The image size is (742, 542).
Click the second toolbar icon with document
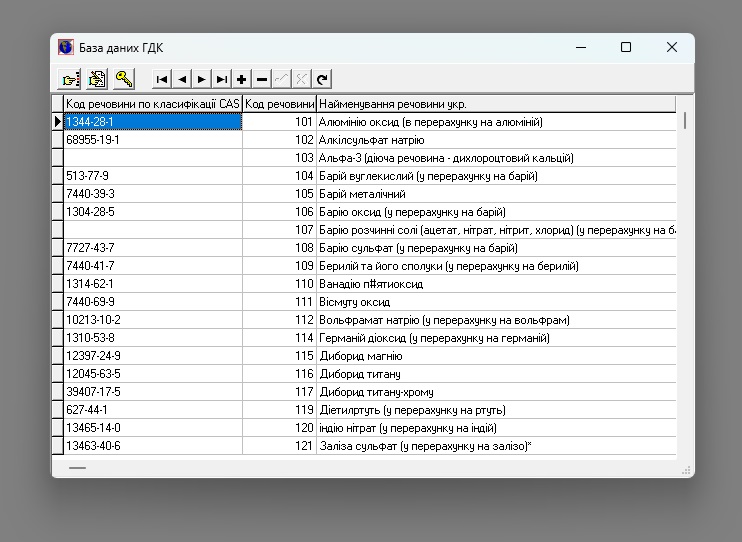pos(97,79)
